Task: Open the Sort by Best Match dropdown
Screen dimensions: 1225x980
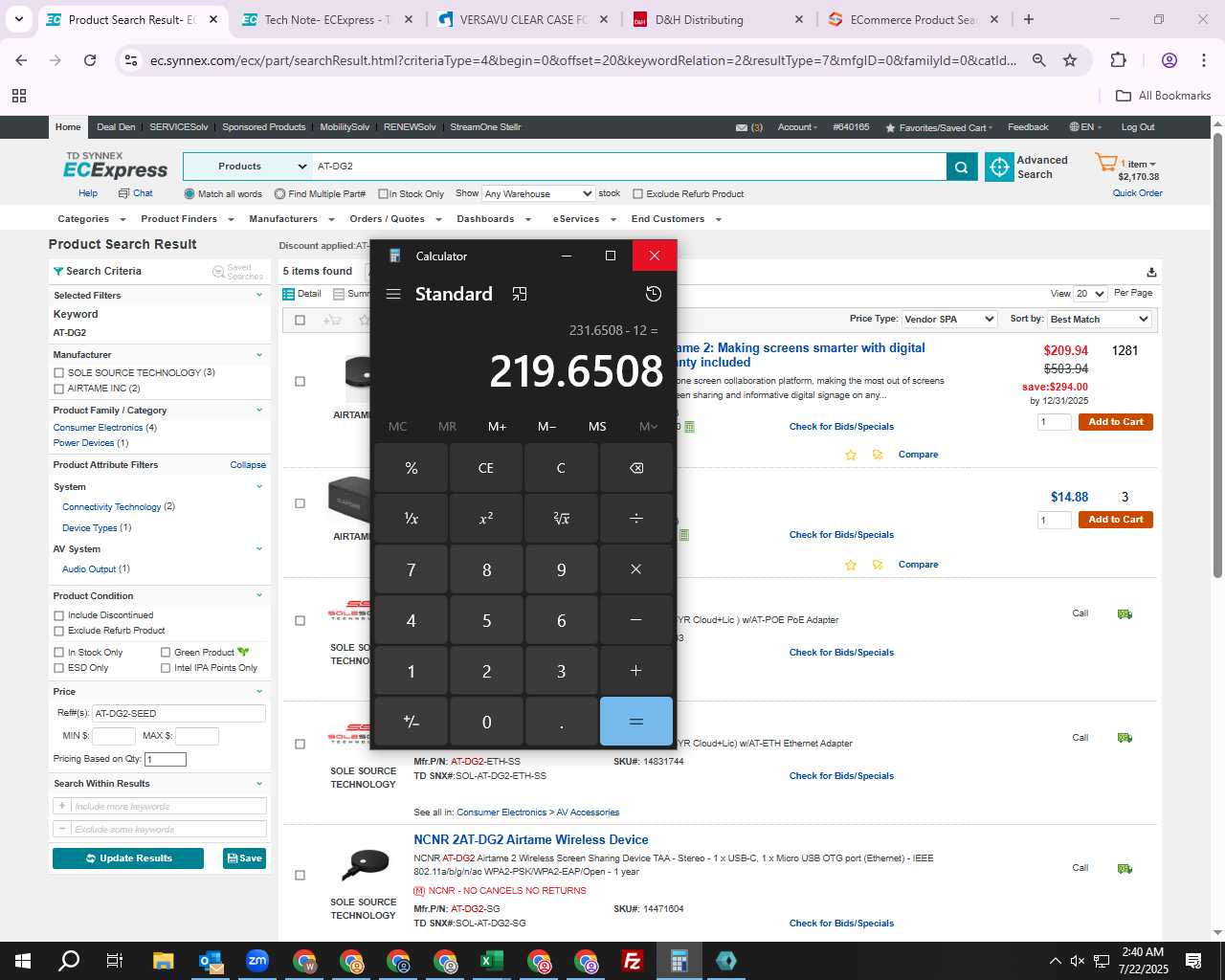Action: point(1099,319)
